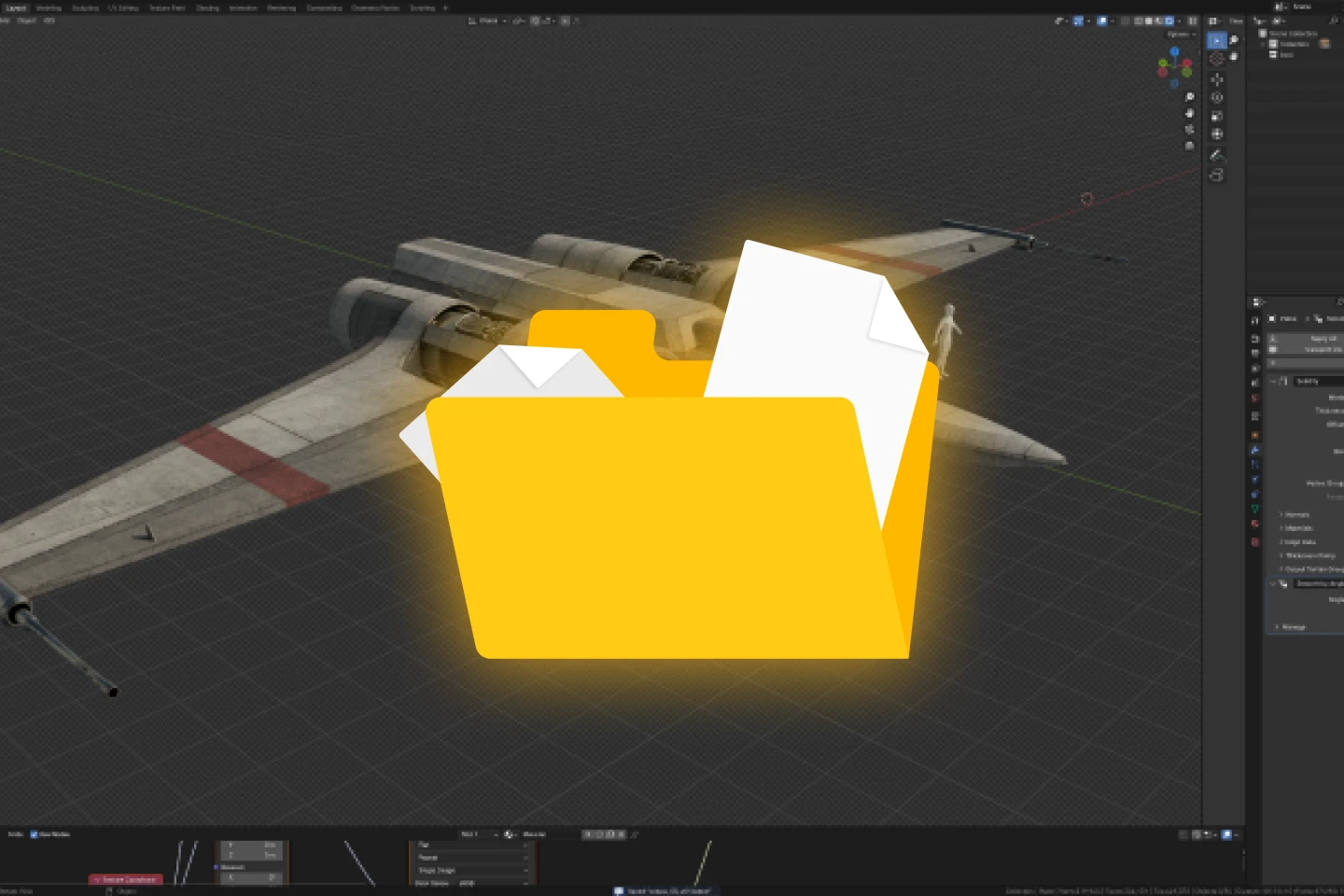Open the green Object Data tab

click(1255, 510)
